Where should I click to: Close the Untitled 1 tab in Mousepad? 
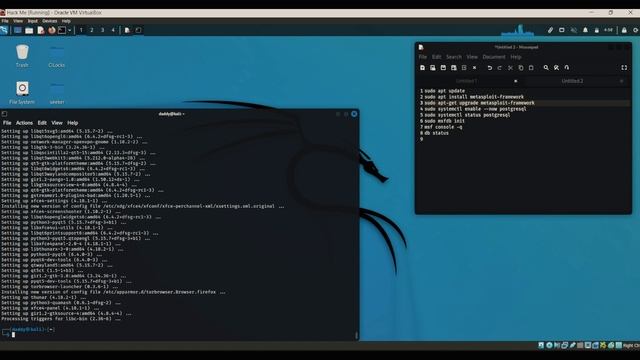(516, 81)
